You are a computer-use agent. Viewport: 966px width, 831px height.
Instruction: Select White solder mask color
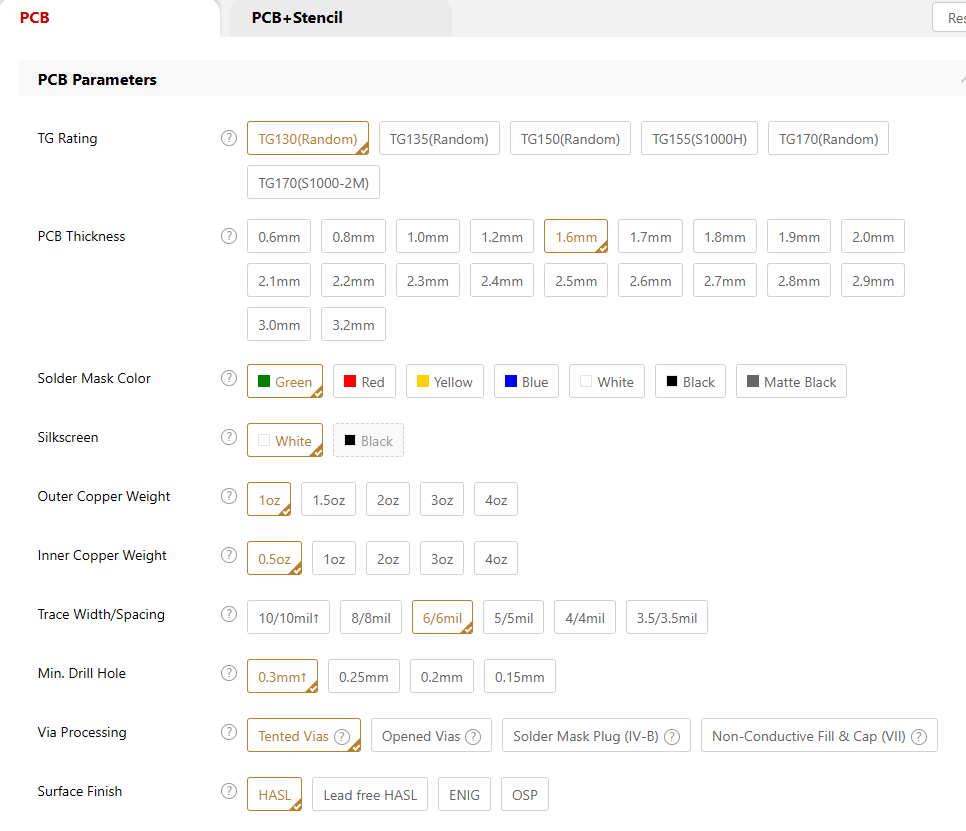pyautogui.click(x=607, y=381)
